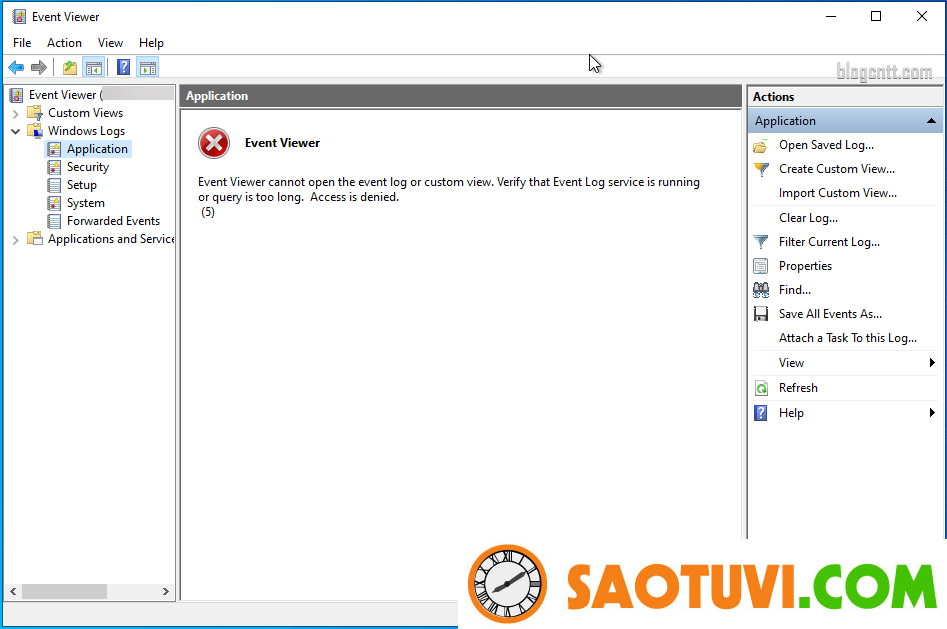Click the Applications and Services folder icon
Viewport: 947px width, 629px height.
click(x=35, y=239)
